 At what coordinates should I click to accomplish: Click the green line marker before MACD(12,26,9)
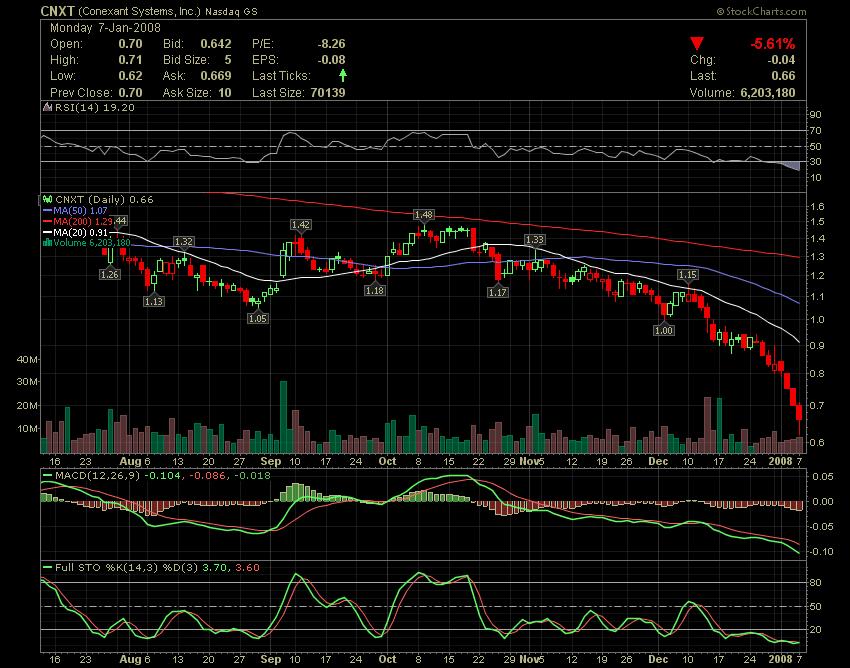48,476
